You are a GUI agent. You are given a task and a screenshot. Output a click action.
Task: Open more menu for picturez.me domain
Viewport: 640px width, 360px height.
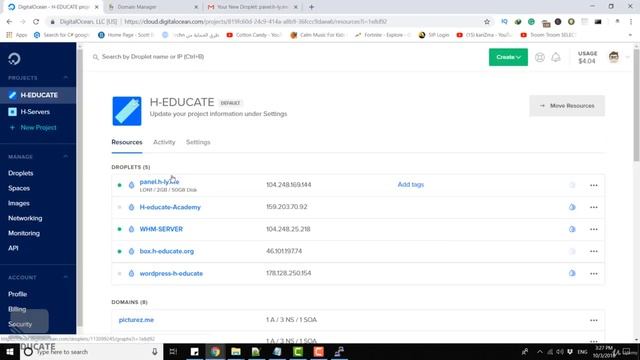click(593, 320)
